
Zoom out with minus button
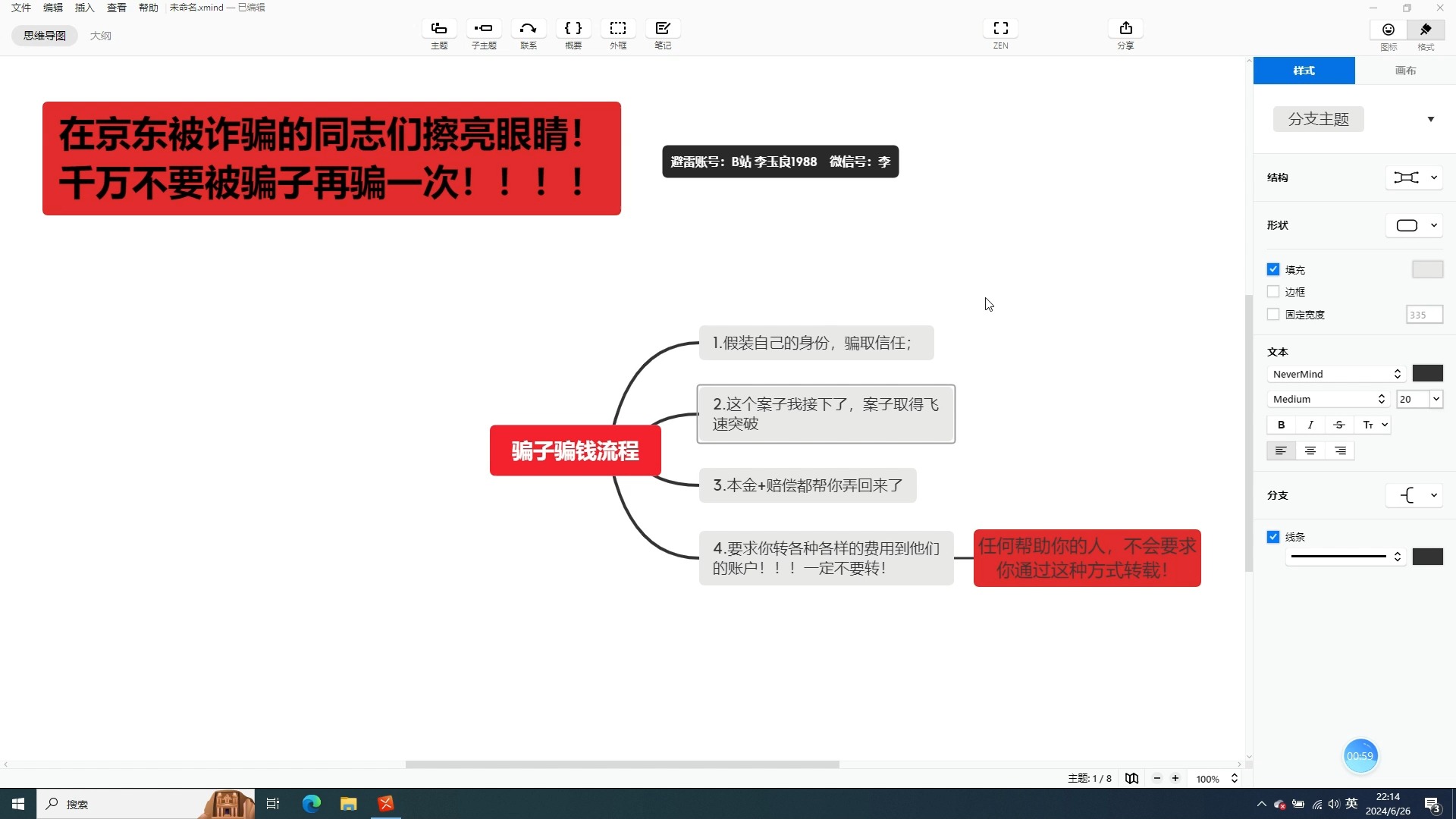point(1157,778)
